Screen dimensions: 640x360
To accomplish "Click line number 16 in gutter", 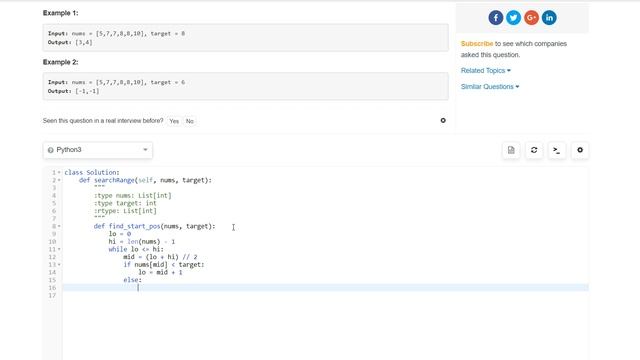I will [52, 288].
